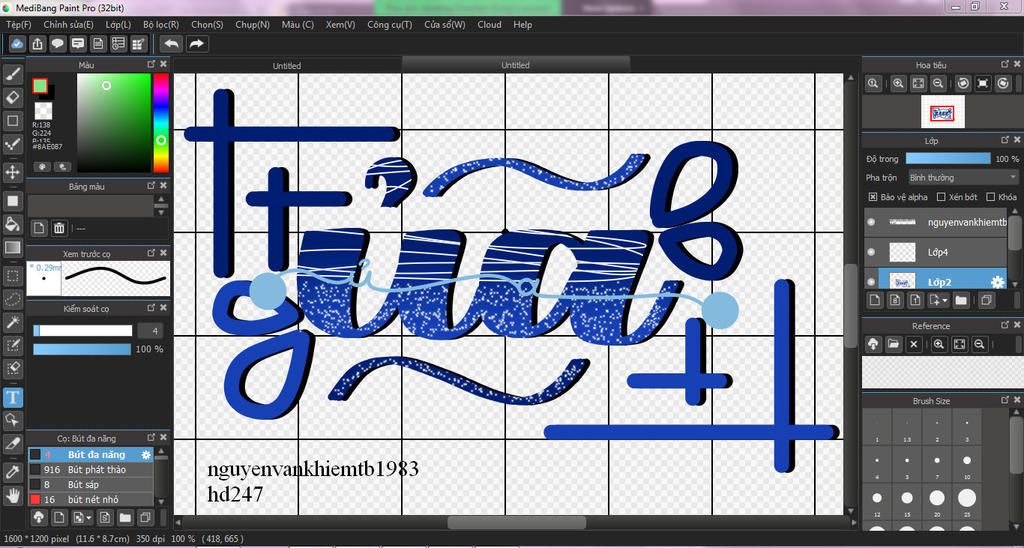This screenshot has height=548, width=1024.
Task: Zoom out the Navigator view
Action: [x=937, y=84]
